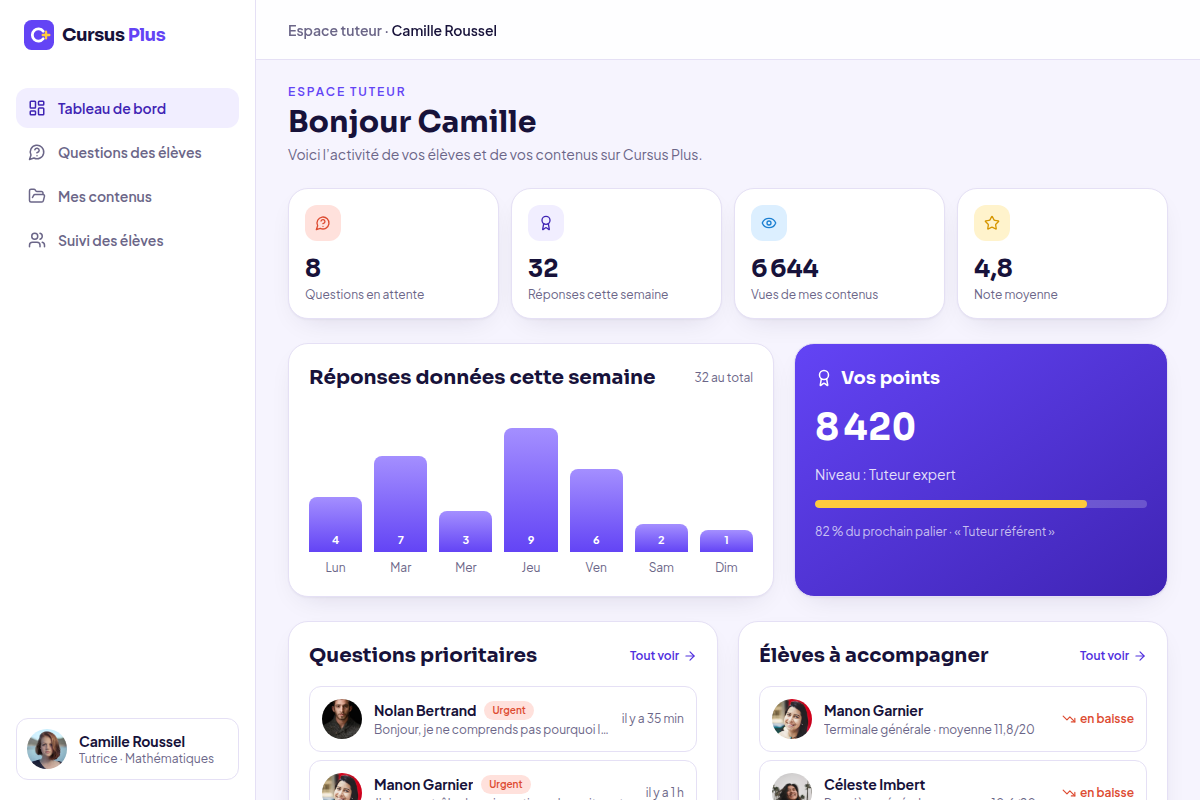
Task: Click the award icon above Réponses cette semaine
Action: click(x=546, y=223)
